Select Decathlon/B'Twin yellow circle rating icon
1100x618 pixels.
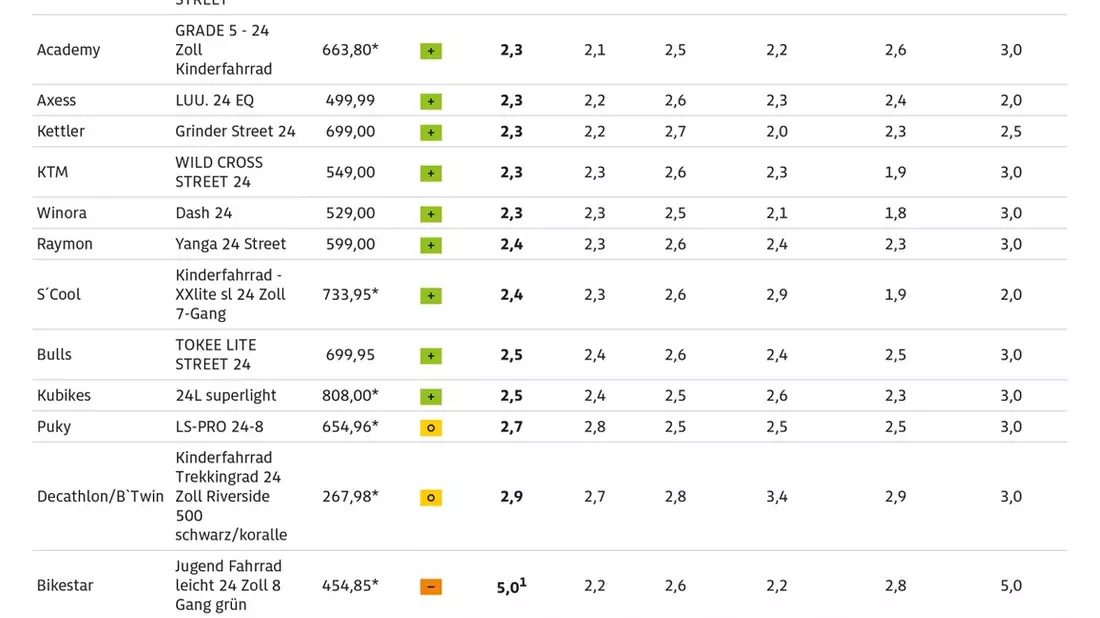coord(431,497)
